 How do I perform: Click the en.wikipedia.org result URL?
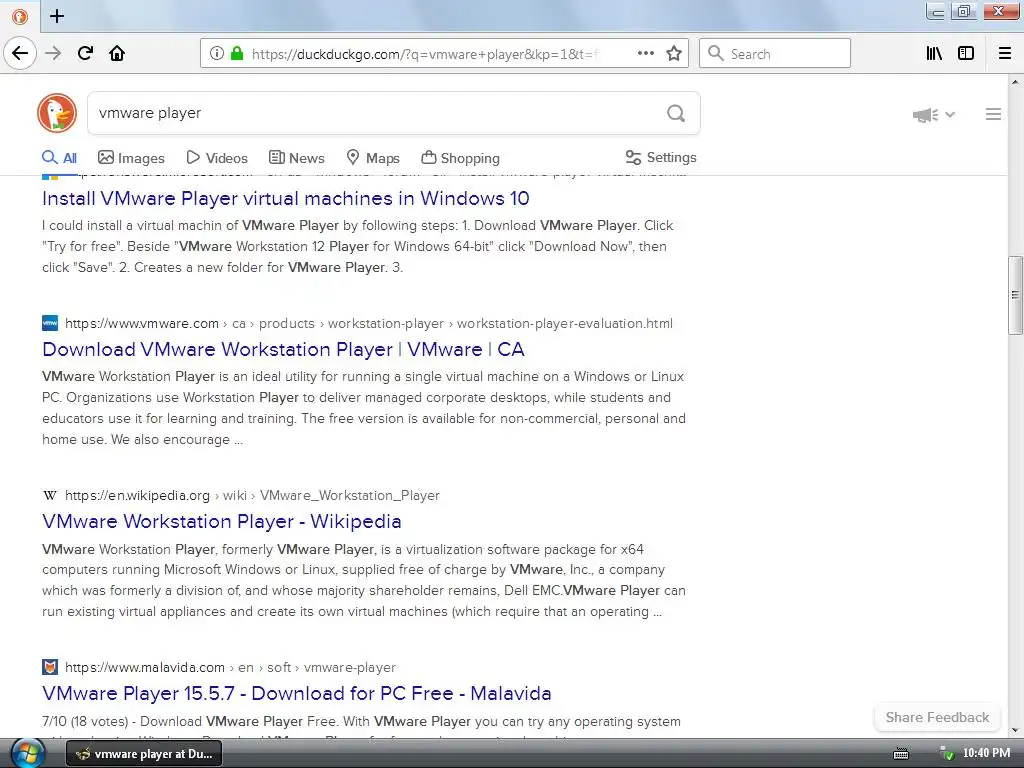pos(137,495)
